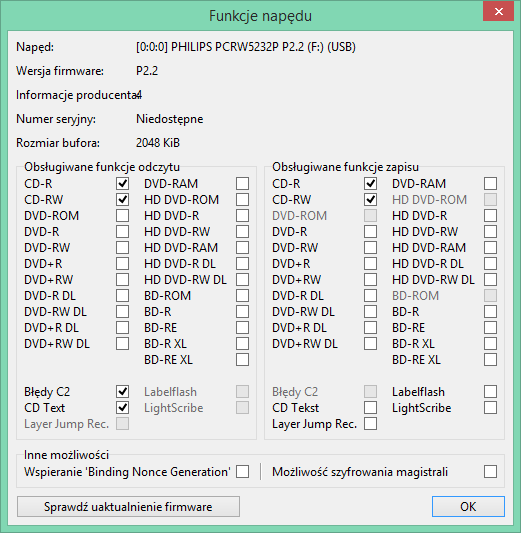Toggle DVD-RW DL checkbox in write functions

(370, 311)
